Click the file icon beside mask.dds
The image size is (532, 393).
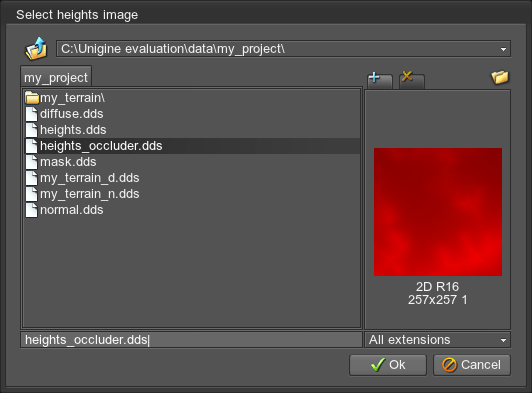click(x=32, y=162)
